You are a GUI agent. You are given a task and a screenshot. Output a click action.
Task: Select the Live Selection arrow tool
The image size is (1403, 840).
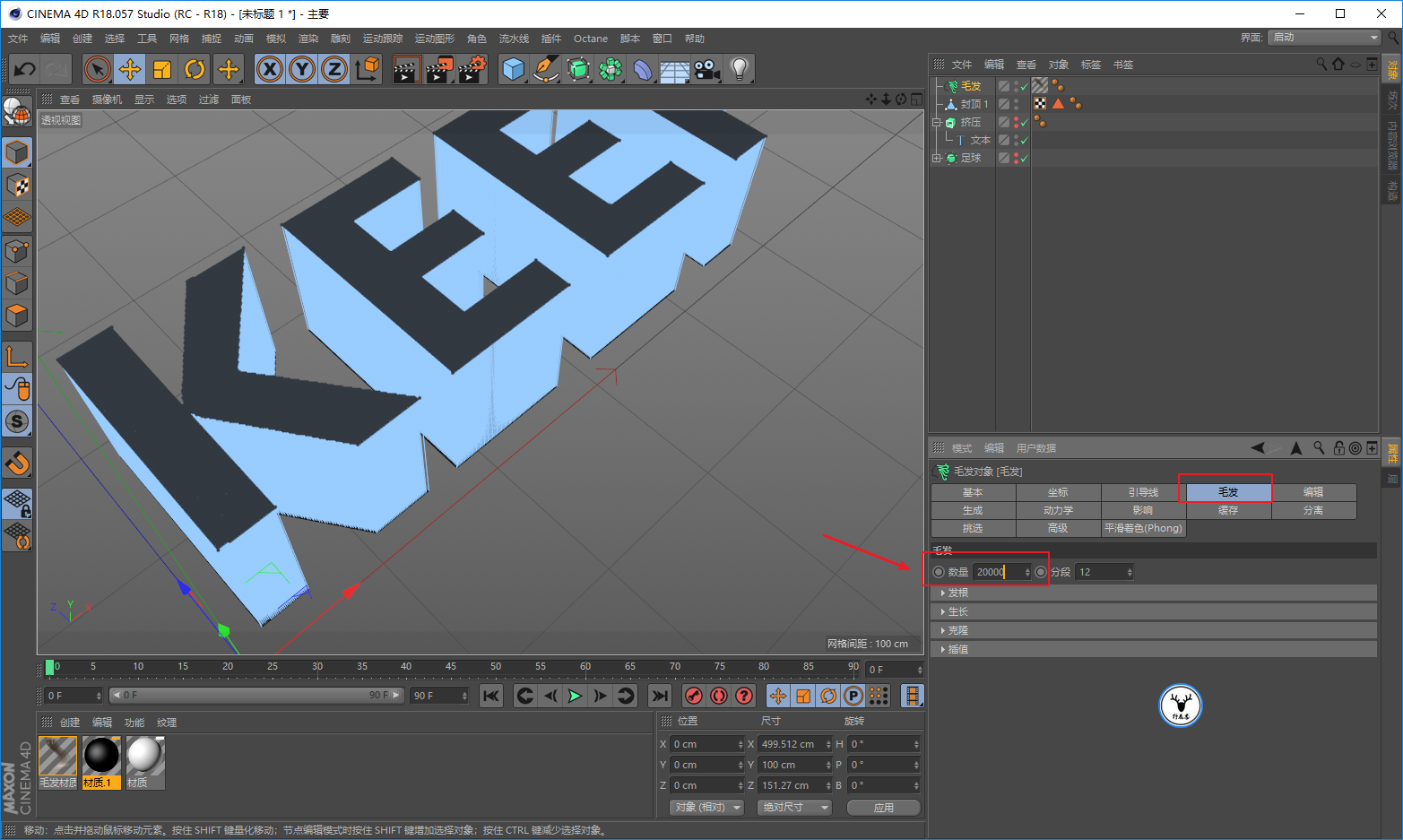[98, 69]
